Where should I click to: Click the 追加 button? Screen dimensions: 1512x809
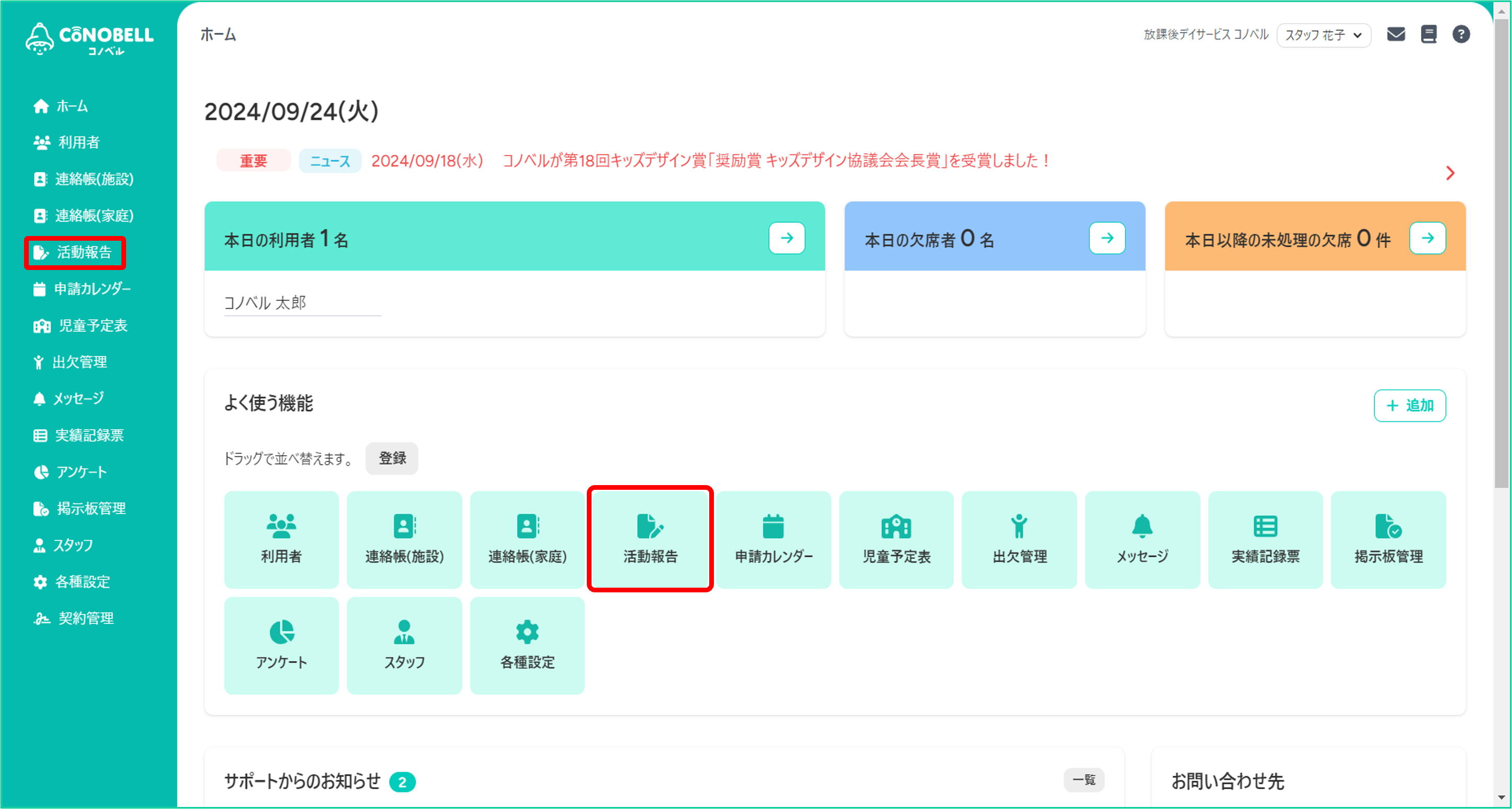1409,406
